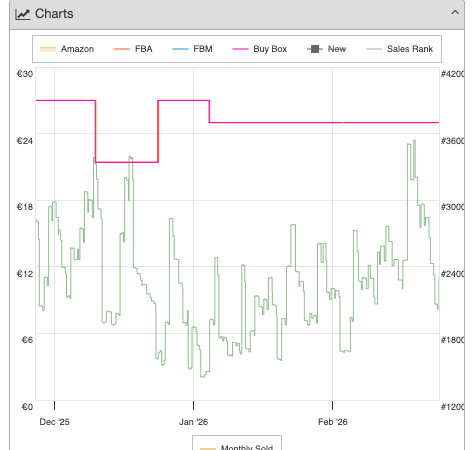Click the Charts panel header title
The image size is (474, 450).
54,14
